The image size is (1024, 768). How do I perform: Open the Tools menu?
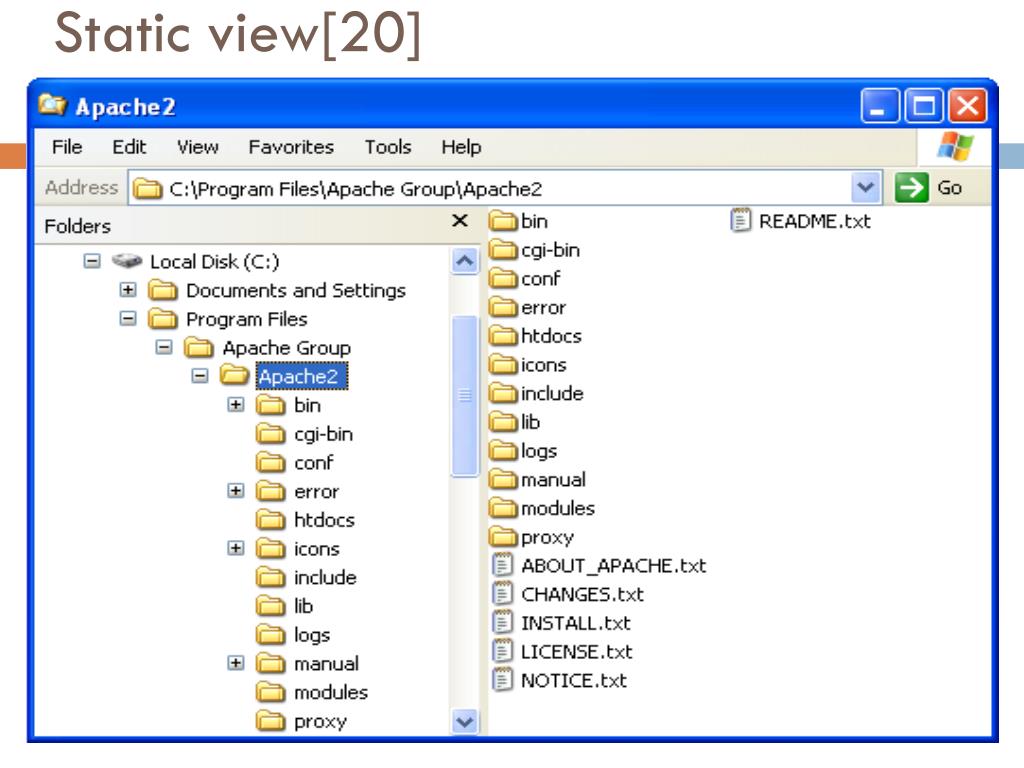click(388, 147)
